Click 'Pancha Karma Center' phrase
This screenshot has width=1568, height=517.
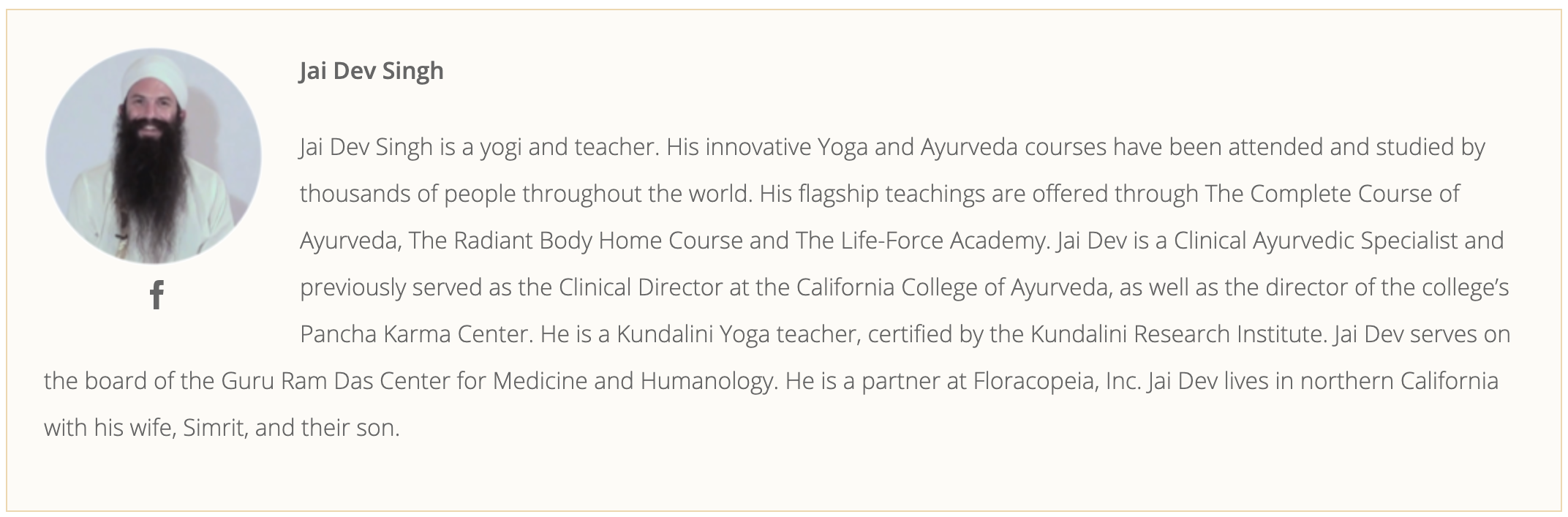click(413, 334)
